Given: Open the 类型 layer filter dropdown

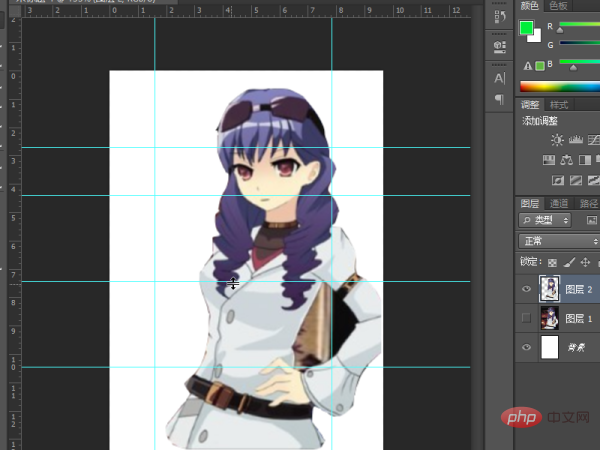Looking at the screenshot, I should 545,220.
